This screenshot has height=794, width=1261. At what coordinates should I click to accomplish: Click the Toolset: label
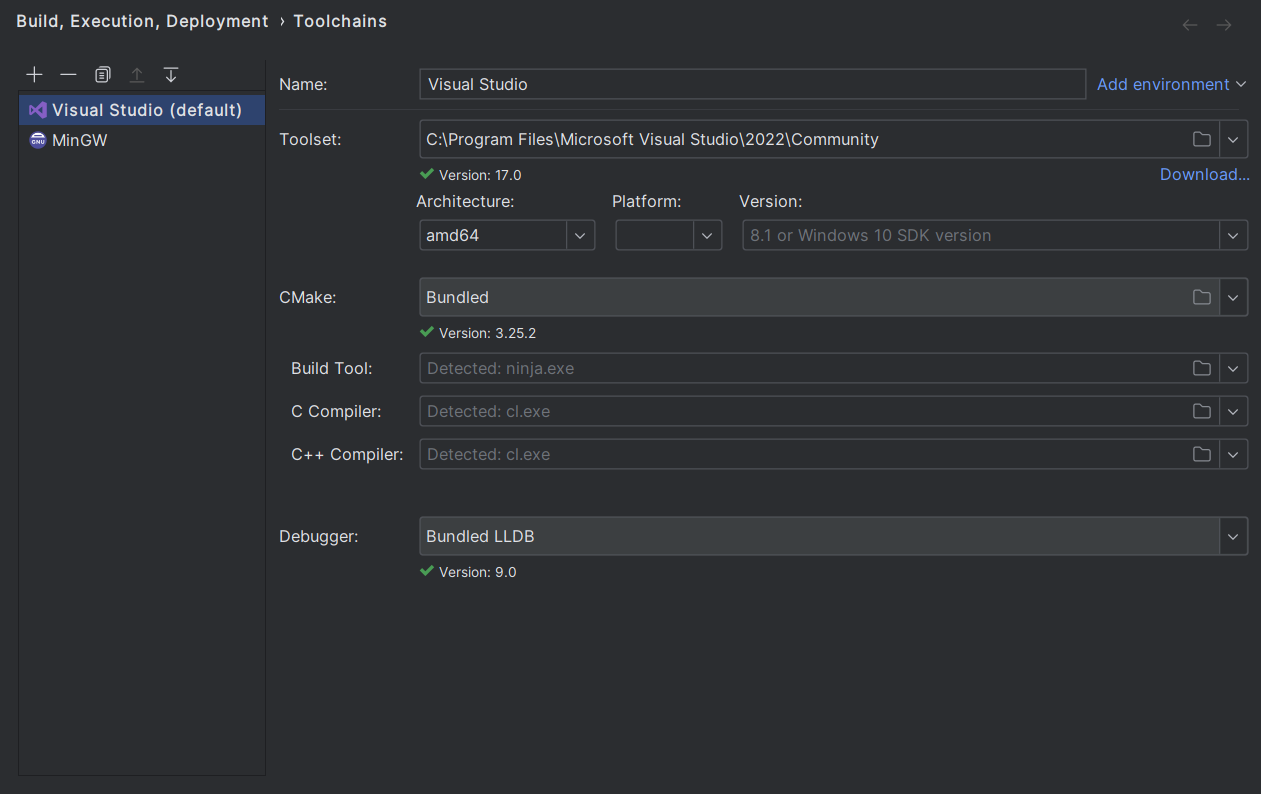(310, 140)
